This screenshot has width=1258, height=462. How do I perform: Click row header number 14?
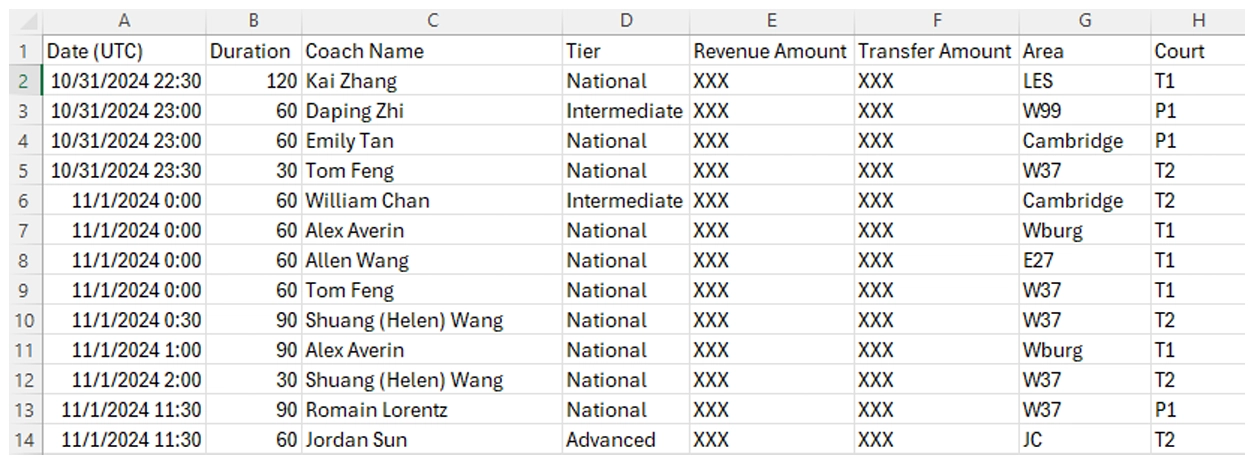[x=22, y=440]
